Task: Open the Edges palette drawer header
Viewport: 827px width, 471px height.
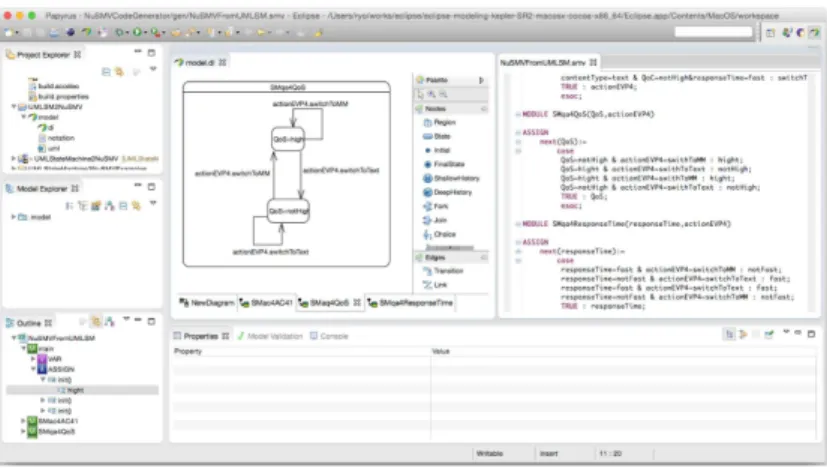Action: click(451, 257)
